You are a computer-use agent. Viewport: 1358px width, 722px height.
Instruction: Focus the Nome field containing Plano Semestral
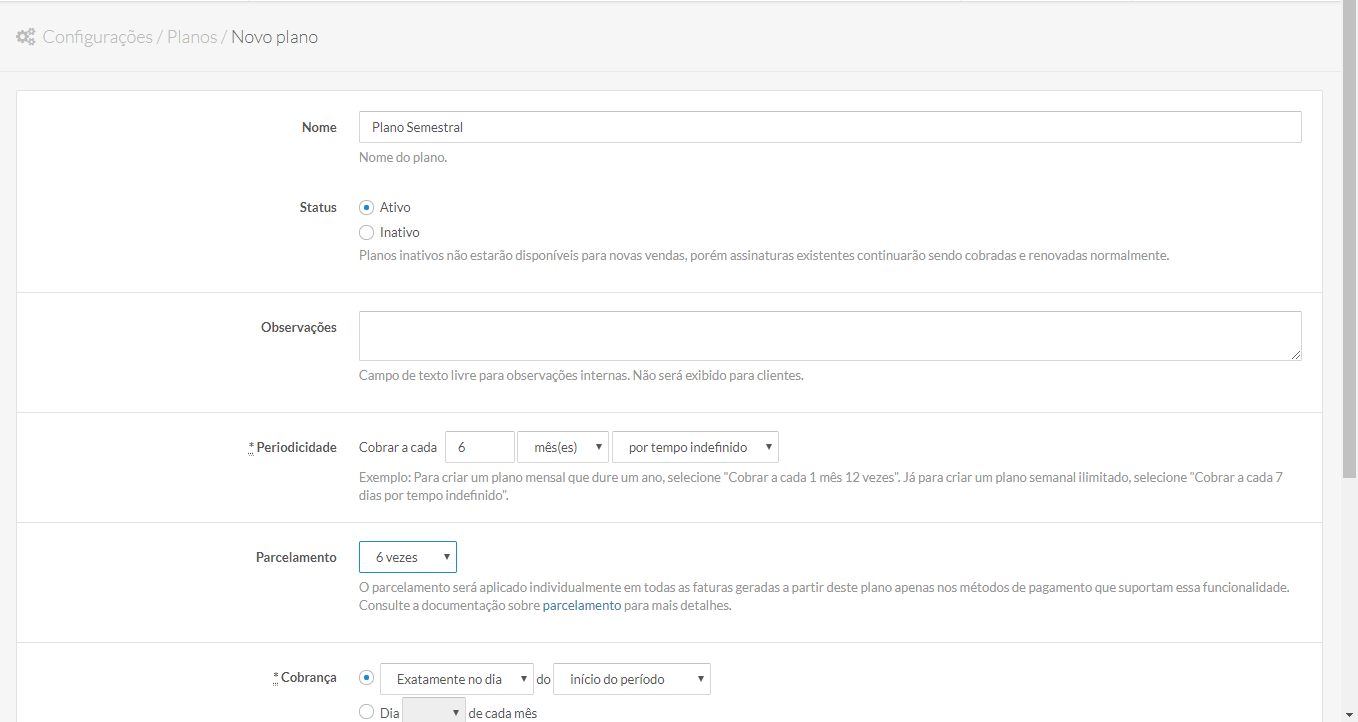(829, 127)
